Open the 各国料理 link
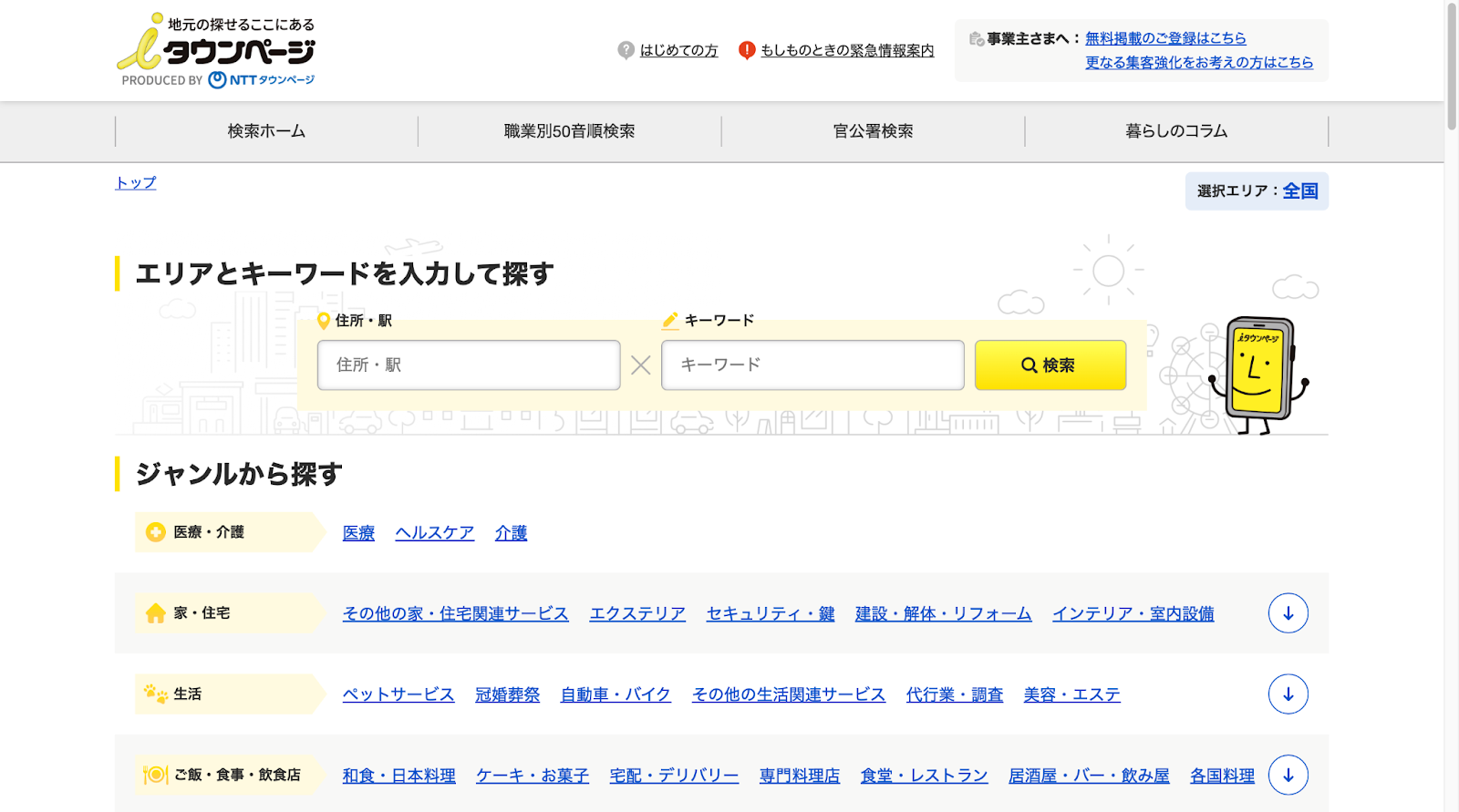The height and width of the screenshot is (812, 1459). [x=1222, y=776]
